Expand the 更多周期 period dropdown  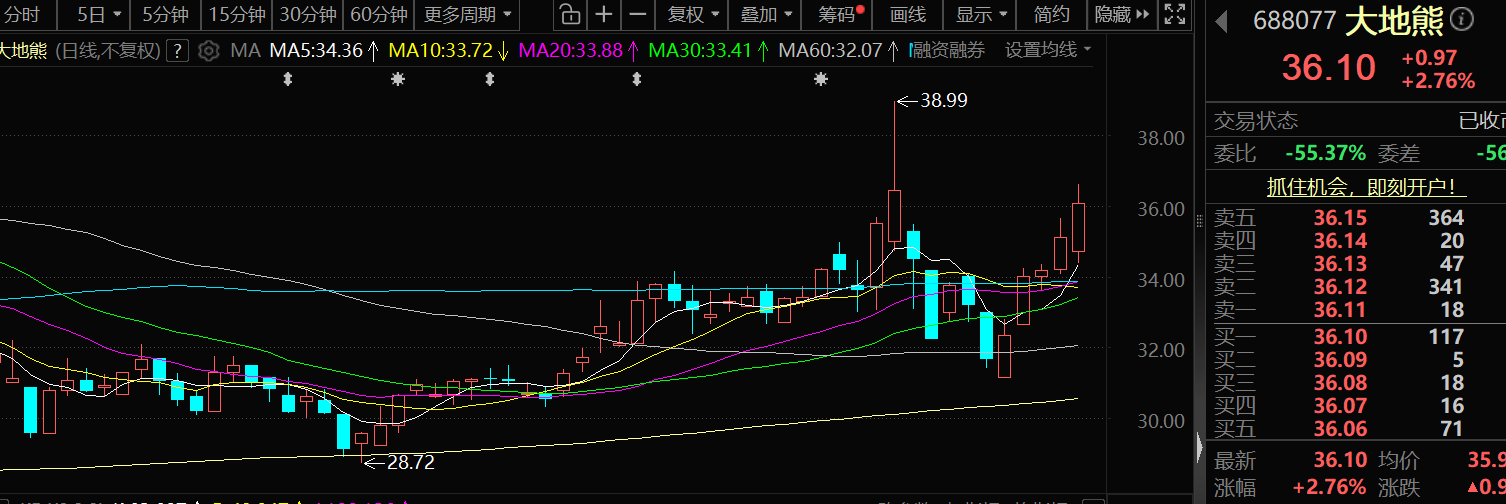click(x=467, y=14)
